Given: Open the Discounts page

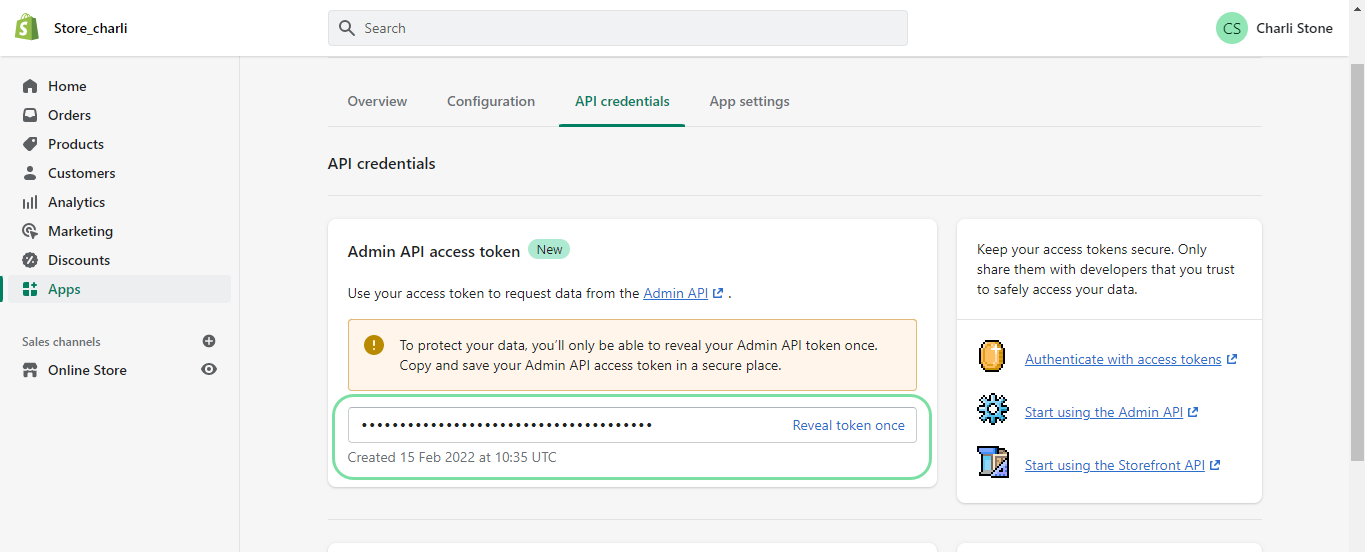Looking at the screenshot, I should 79,260.
